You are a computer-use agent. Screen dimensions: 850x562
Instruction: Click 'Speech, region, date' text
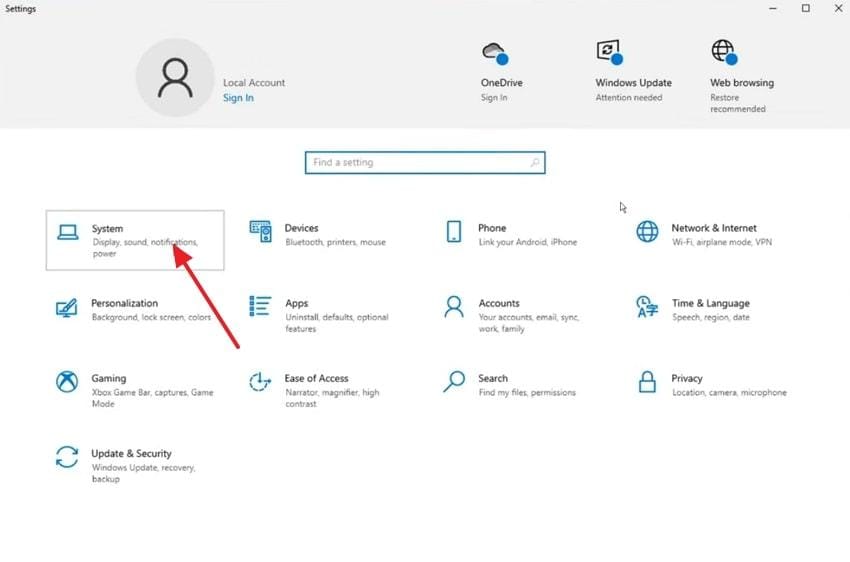tap(711, 317)
